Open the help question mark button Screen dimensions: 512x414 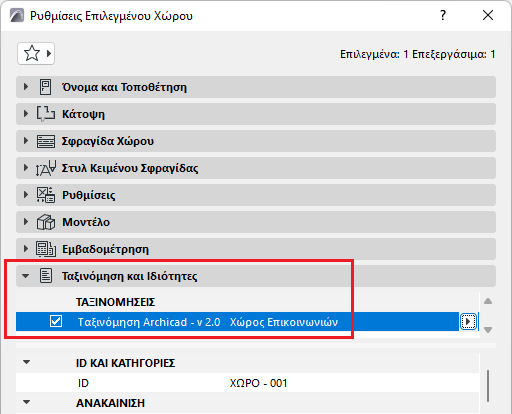tap(443, 15)
